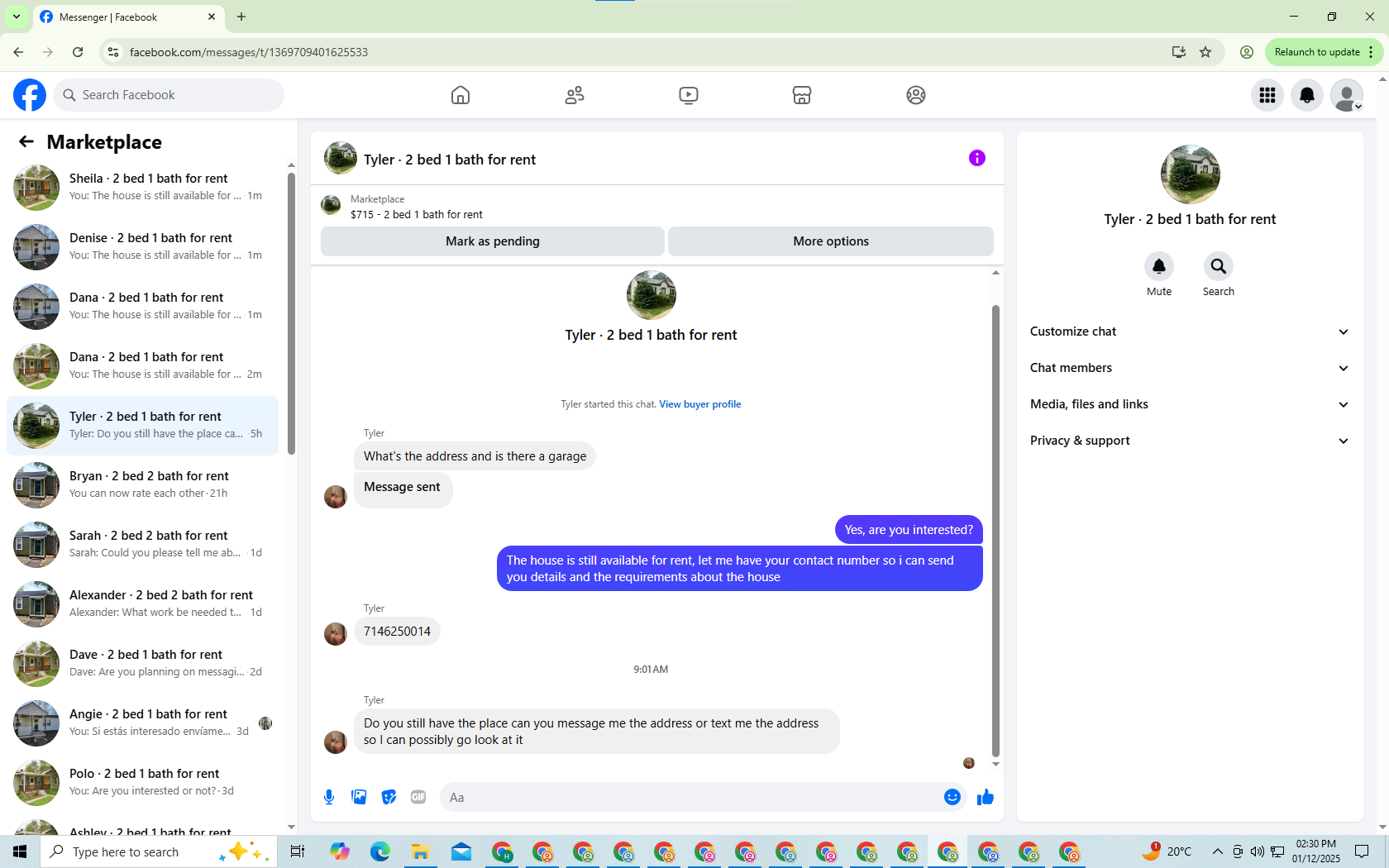The width and height of the screenshot is (1389, 868).
Task: Open a new browser tab
Action: pyautogui.click(x=241, y=17)
